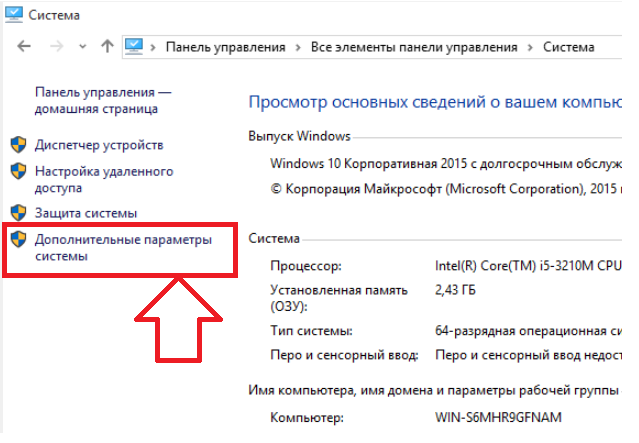Click the Компьютер: label

click(x=307, y=418)
